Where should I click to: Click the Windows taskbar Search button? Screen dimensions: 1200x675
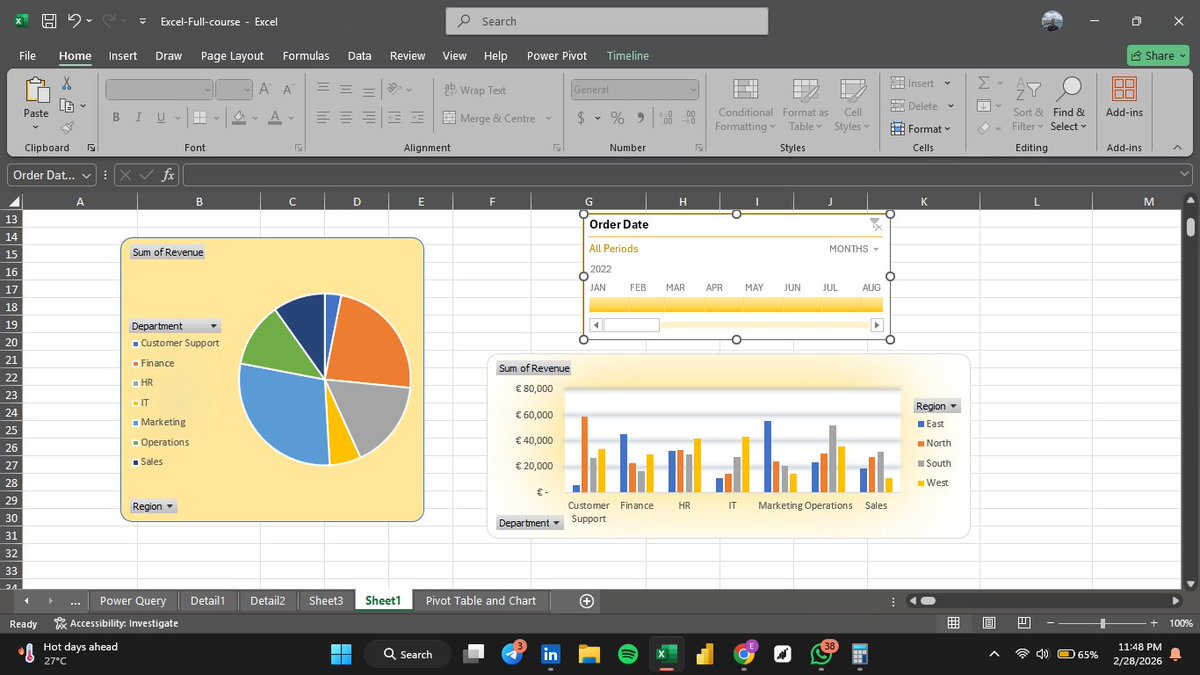407,654
